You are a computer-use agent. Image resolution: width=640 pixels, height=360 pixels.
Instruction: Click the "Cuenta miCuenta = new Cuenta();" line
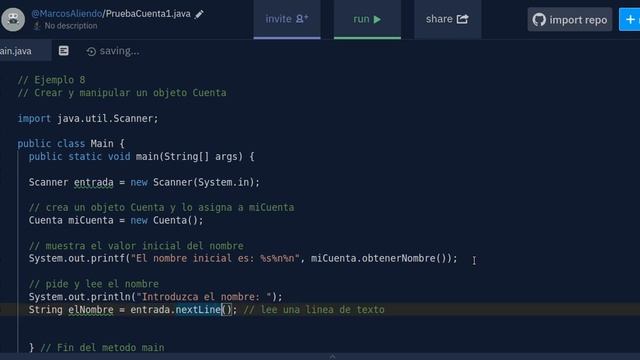click(x=116, y=220)
